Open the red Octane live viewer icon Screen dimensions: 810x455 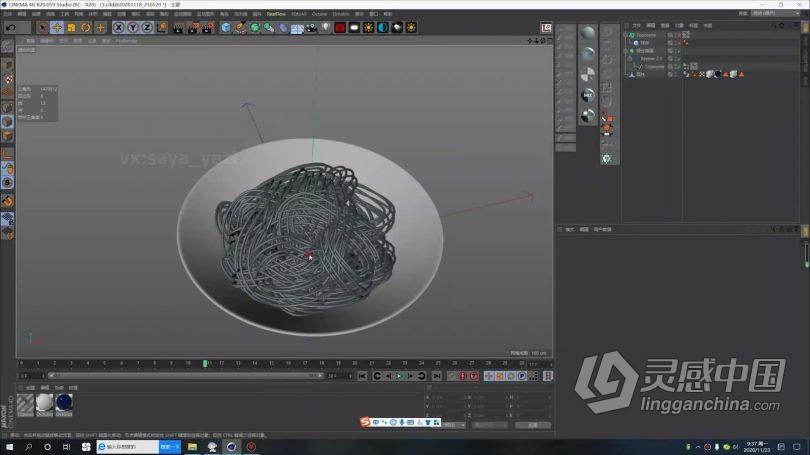340,27
